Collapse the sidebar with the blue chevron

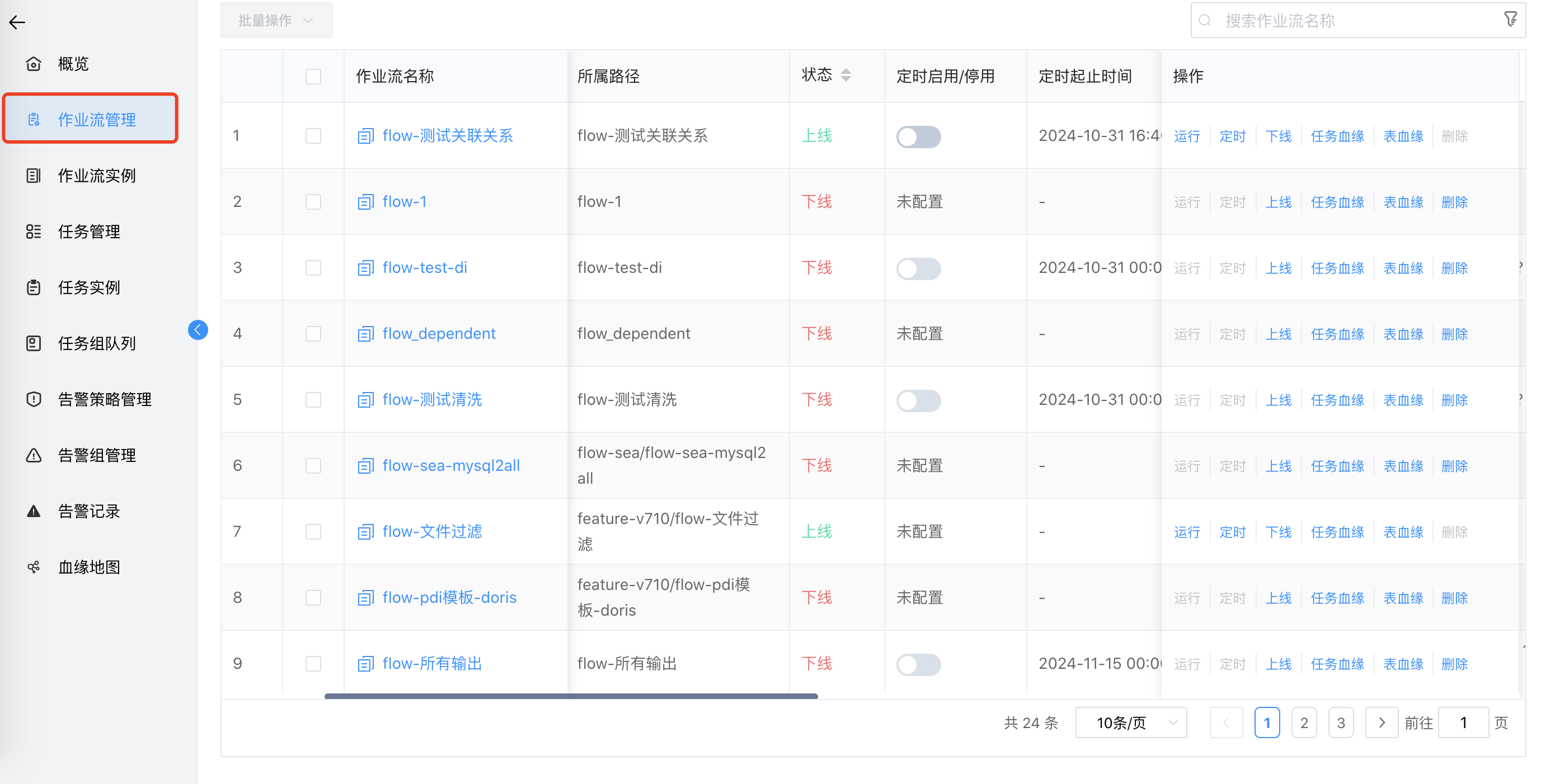click(198, 329)
